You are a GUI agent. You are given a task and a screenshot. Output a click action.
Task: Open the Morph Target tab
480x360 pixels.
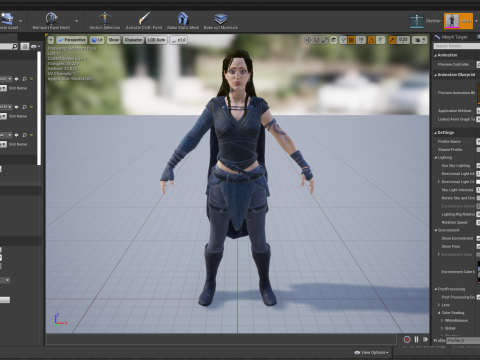[454, 37]
